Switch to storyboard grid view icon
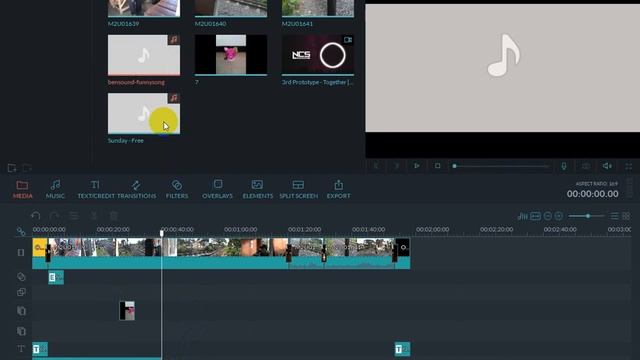Viewport: 640px width, 360px height. (x=626, y=216)
